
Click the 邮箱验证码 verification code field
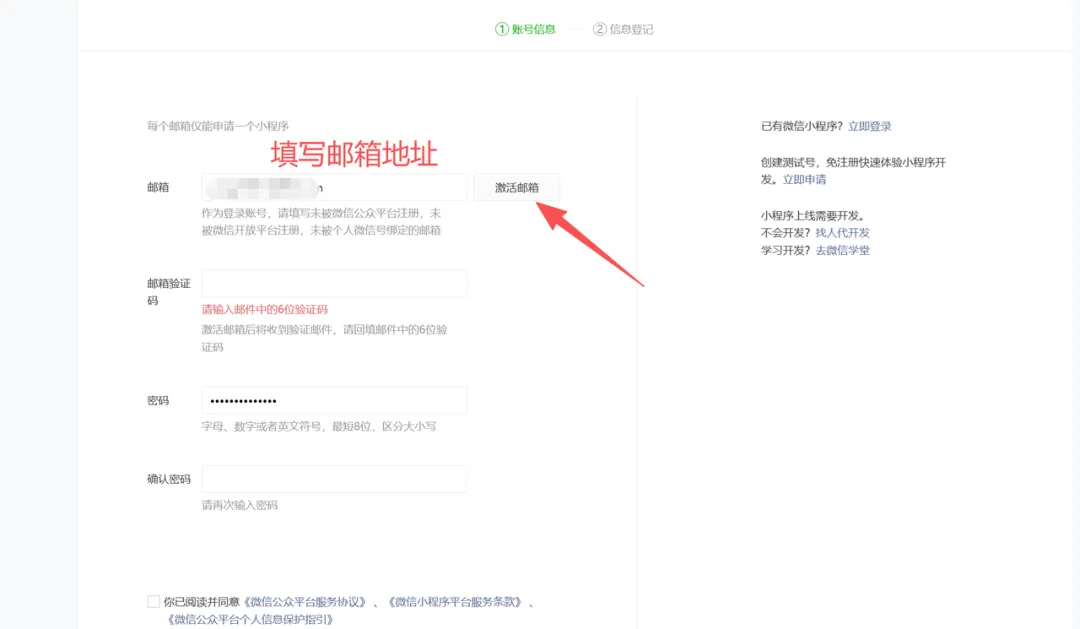(334, 283)
